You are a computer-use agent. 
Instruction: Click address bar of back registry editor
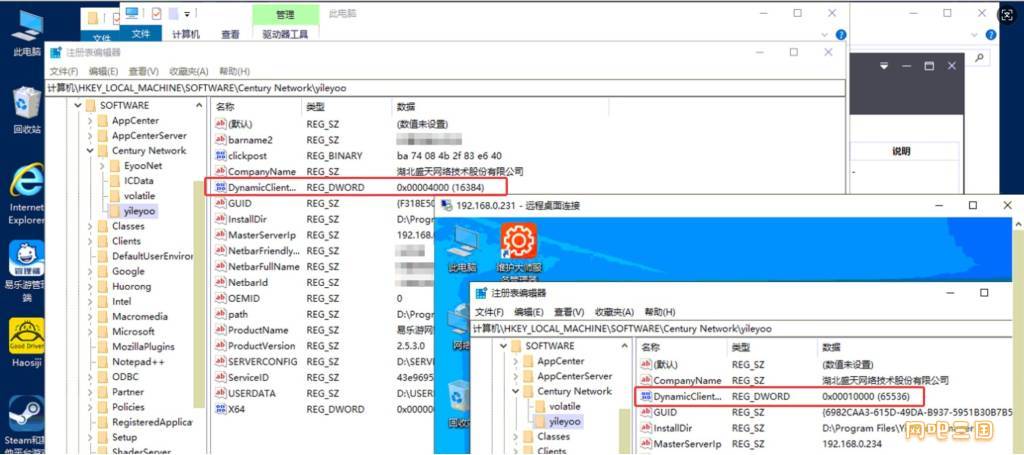(445, 88)
